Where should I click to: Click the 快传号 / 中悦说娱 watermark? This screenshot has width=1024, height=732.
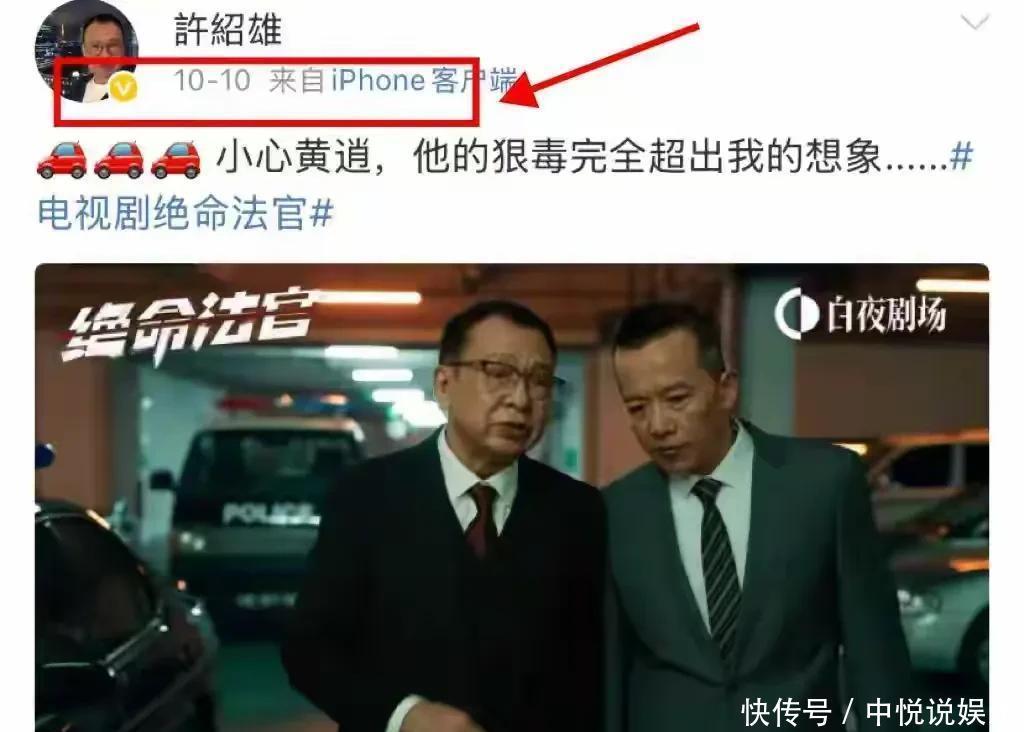coord(863,711)
